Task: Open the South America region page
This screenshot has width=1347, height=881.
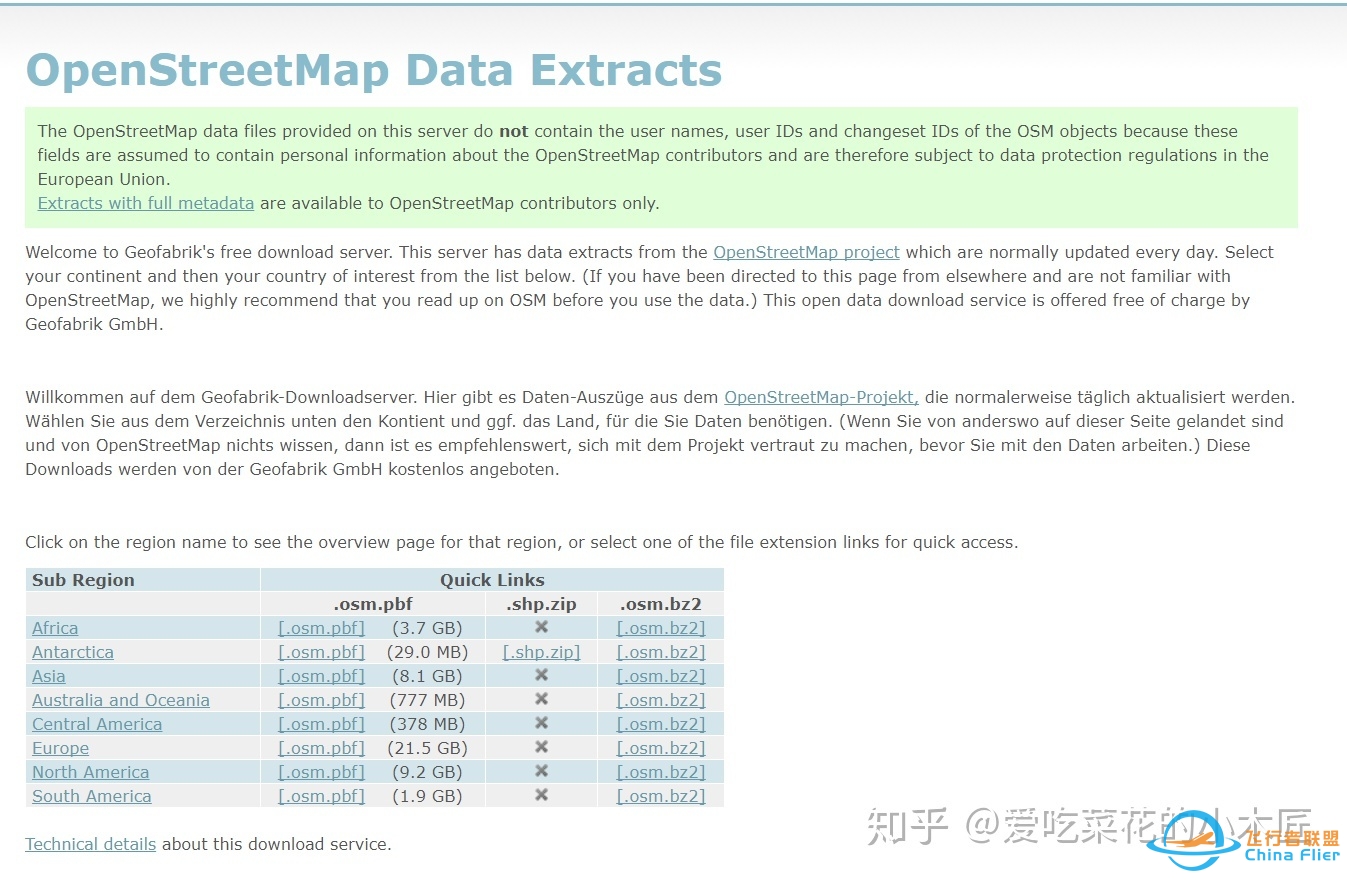Action: [92, 796]
